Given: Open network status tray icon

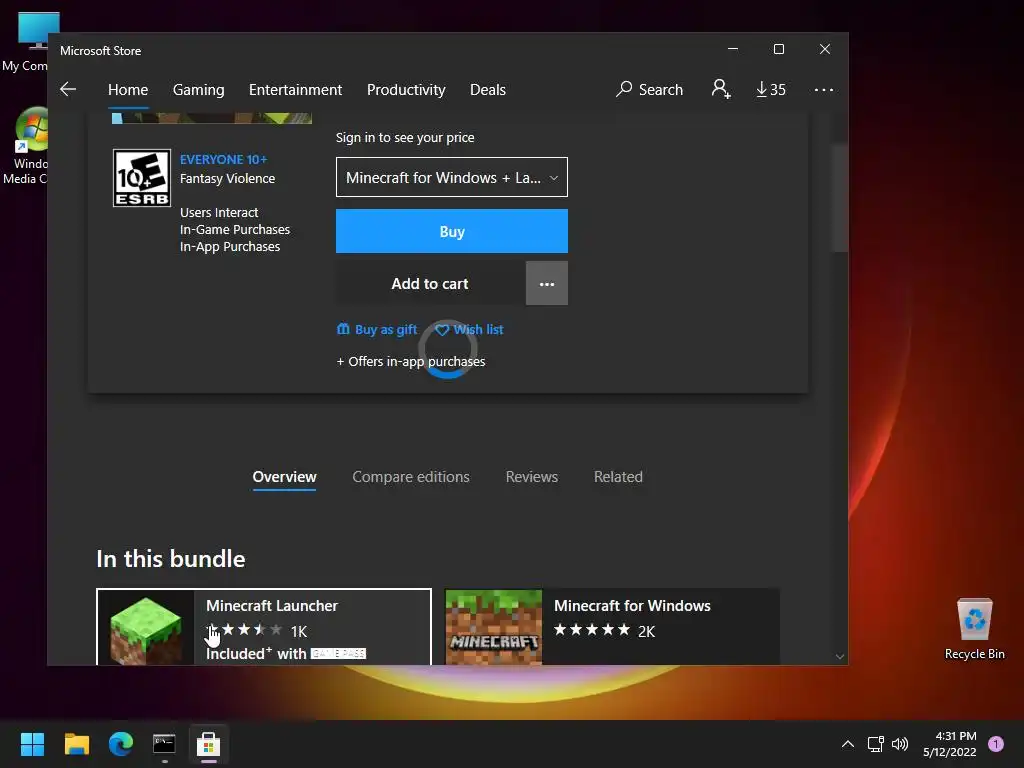Looking at the screenshot, I should [875, 744].
